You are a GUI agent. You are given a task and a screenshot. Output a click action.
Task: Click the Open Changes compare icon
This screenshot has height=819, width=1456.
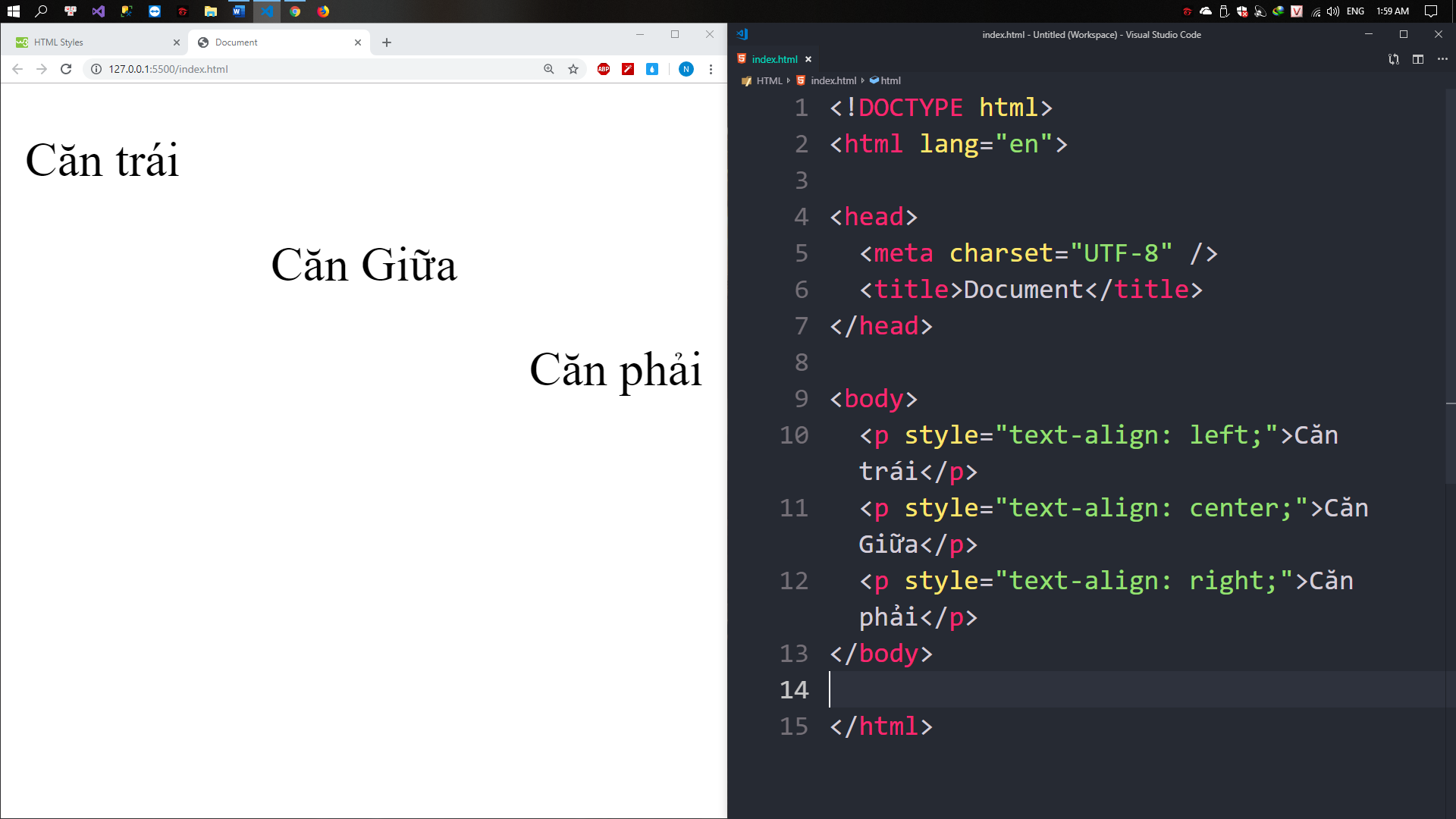pos(1394,59)
